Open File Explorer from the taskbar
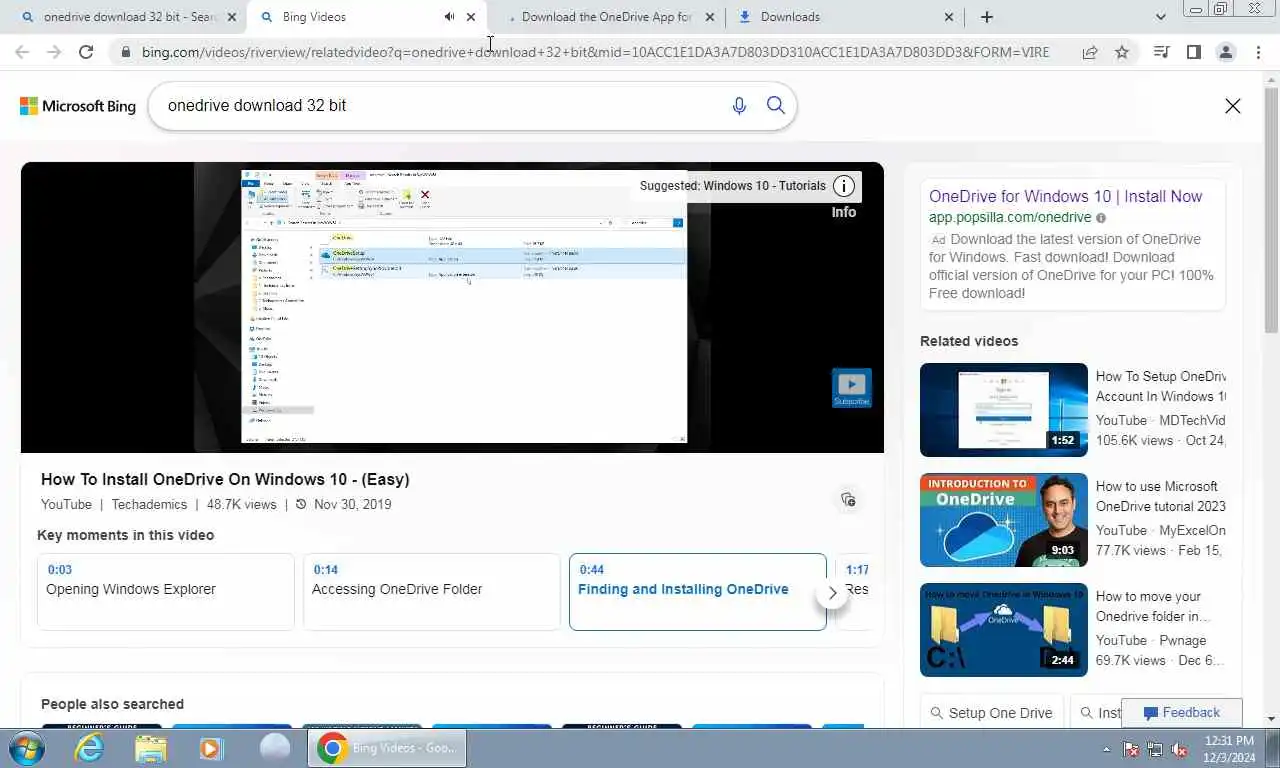 pos(151,748)
